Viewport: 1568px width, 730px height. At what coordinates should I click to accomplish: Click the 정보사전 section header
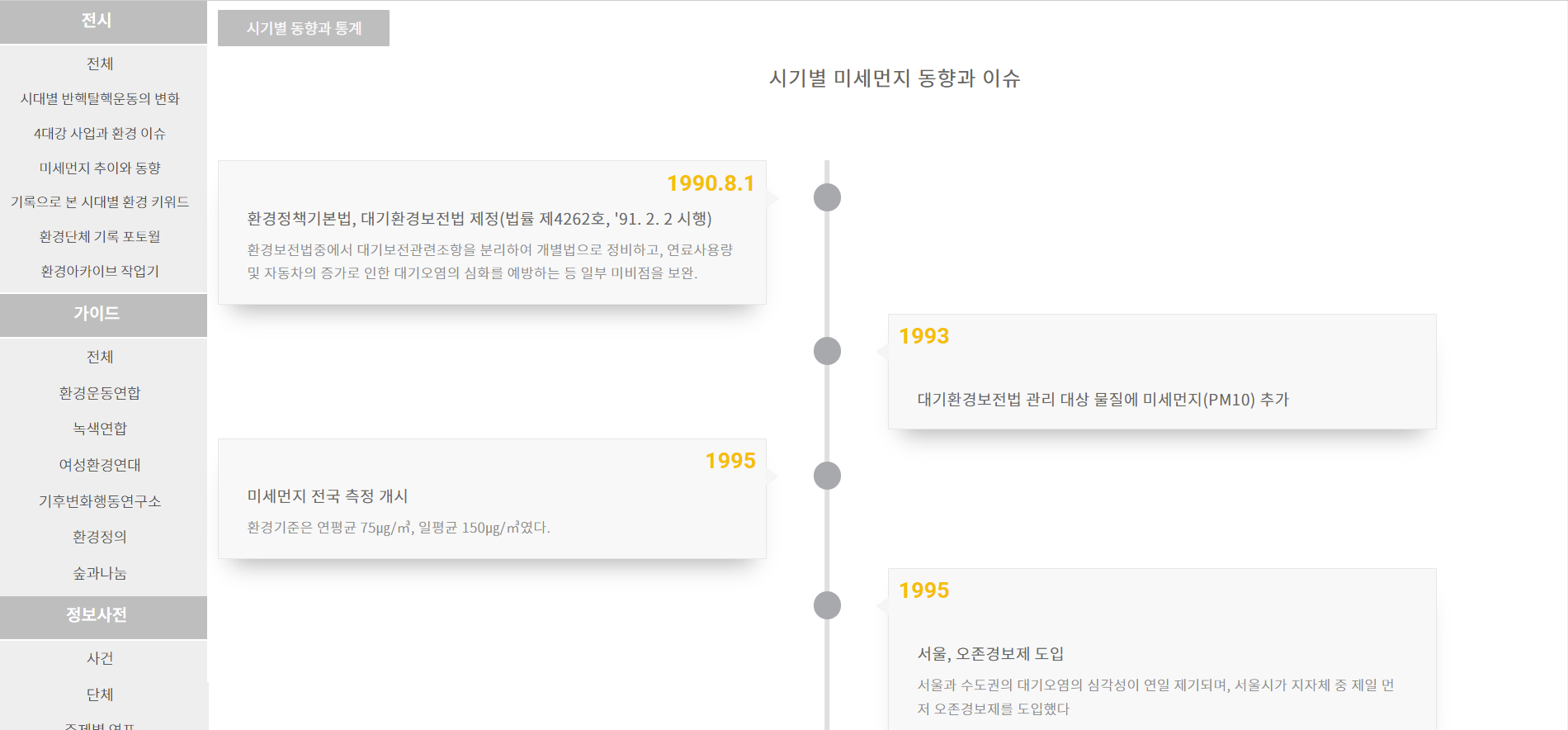(x=97, y=615)
